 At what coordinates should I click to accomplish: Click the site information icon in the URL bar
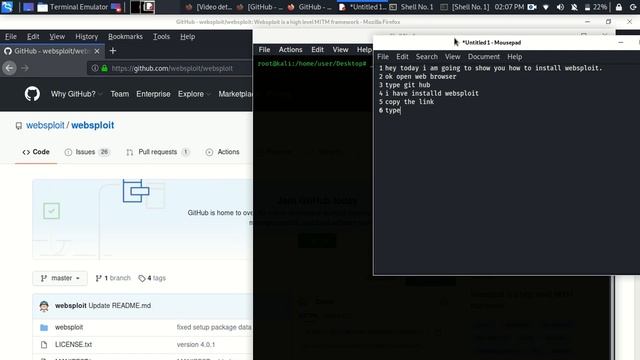click(x=95, y=68)
